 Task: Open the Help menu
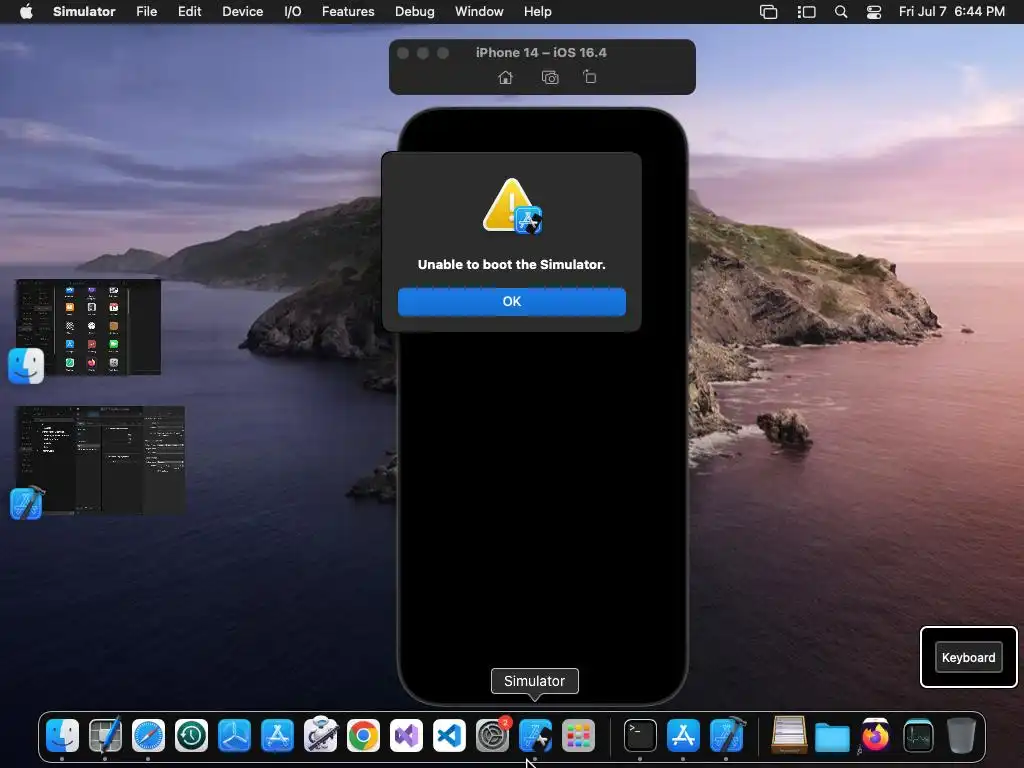pos(537,12)
